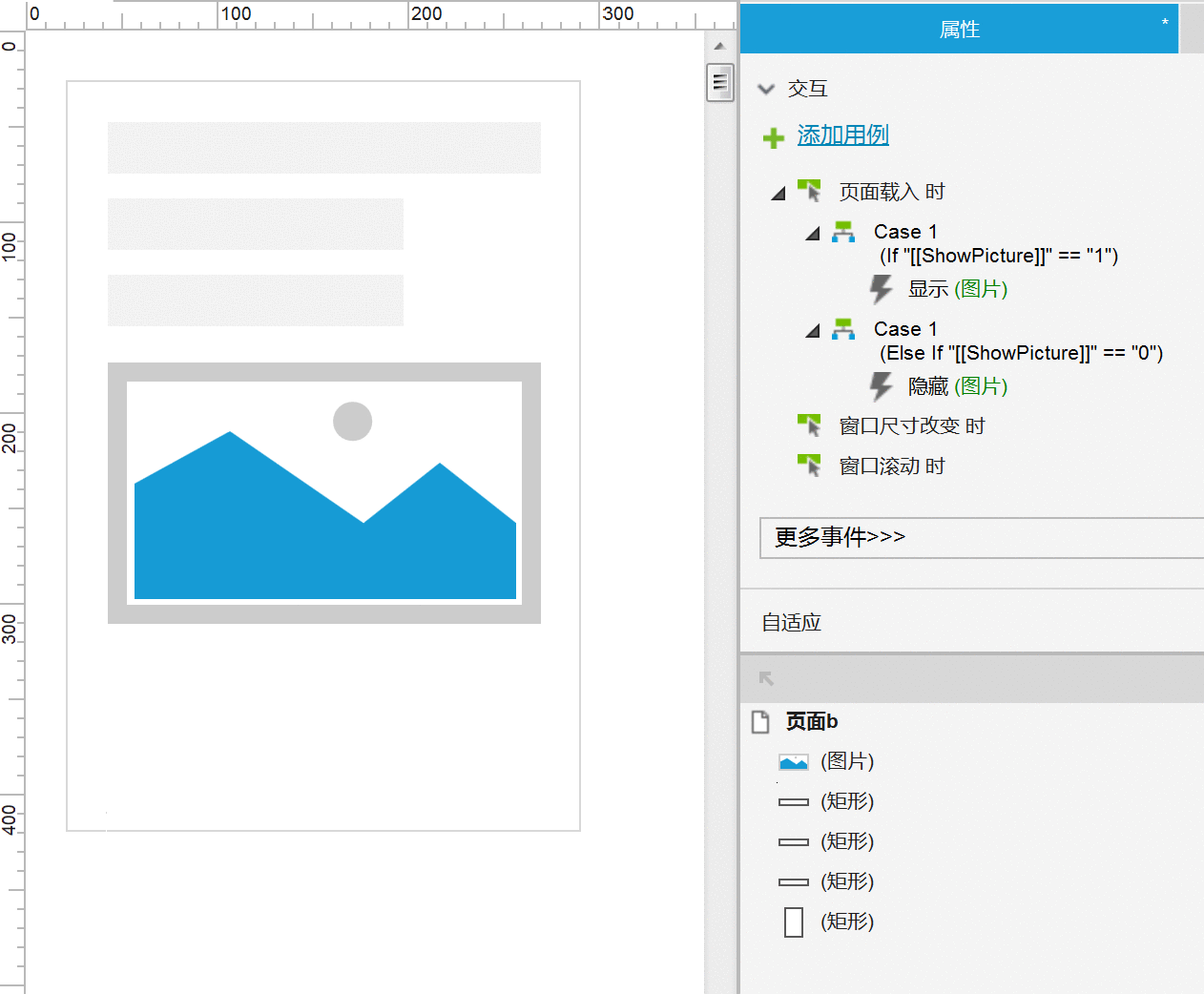Select the last tall (矩形) item in outline

coord(828,922)
